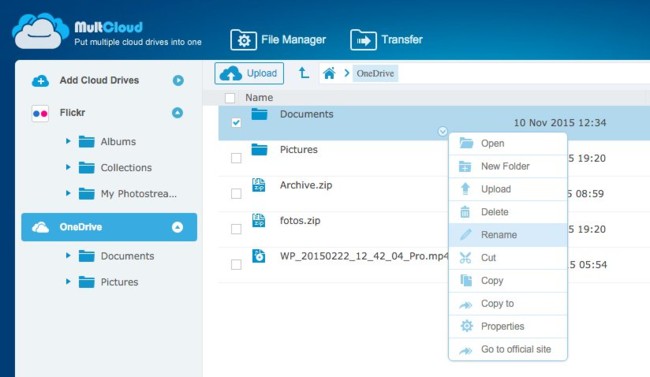Check the Archive.zip row checkbox

236,194
